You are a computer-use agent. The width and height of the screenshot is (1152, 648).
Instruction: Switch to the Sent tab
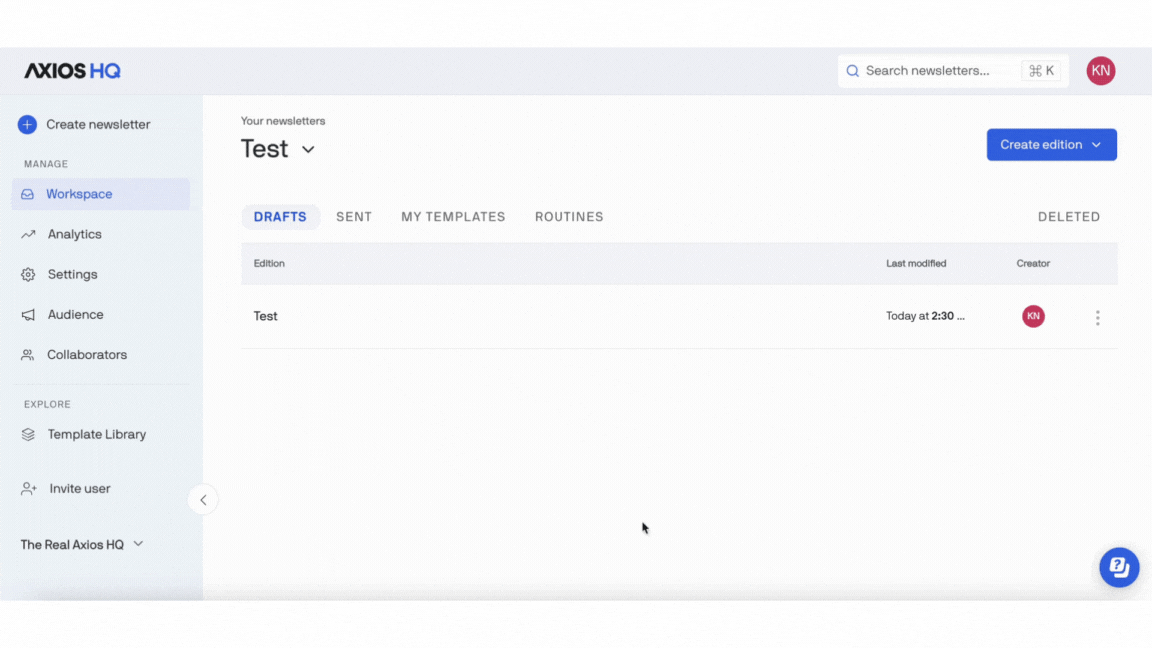click(354, 217)
